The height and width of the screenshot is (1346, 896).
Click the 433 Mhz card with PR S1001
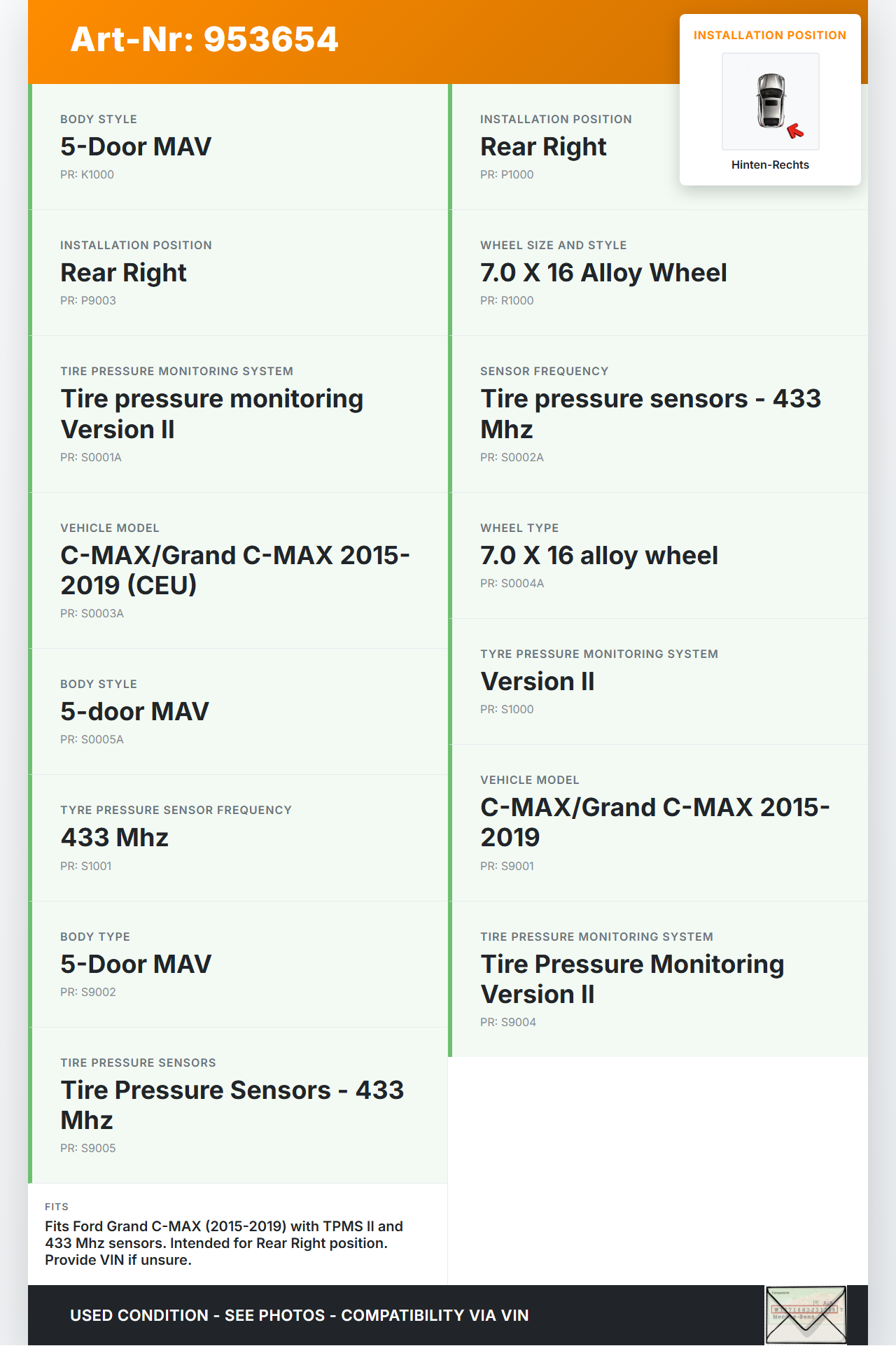238,838
